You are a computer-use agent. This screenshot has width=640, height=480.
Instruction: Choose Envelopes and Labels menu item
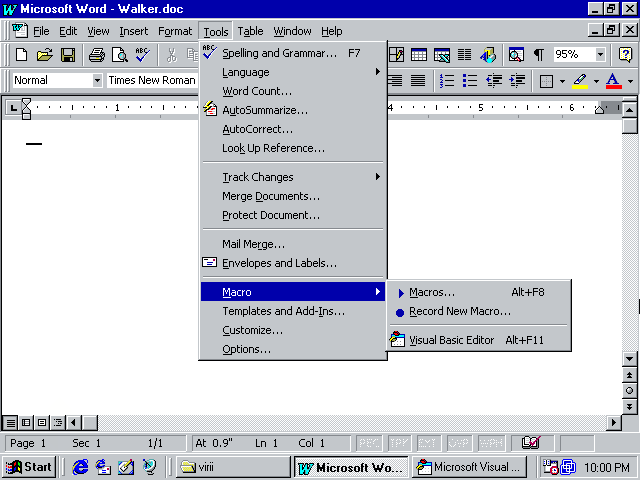(293, 263)
